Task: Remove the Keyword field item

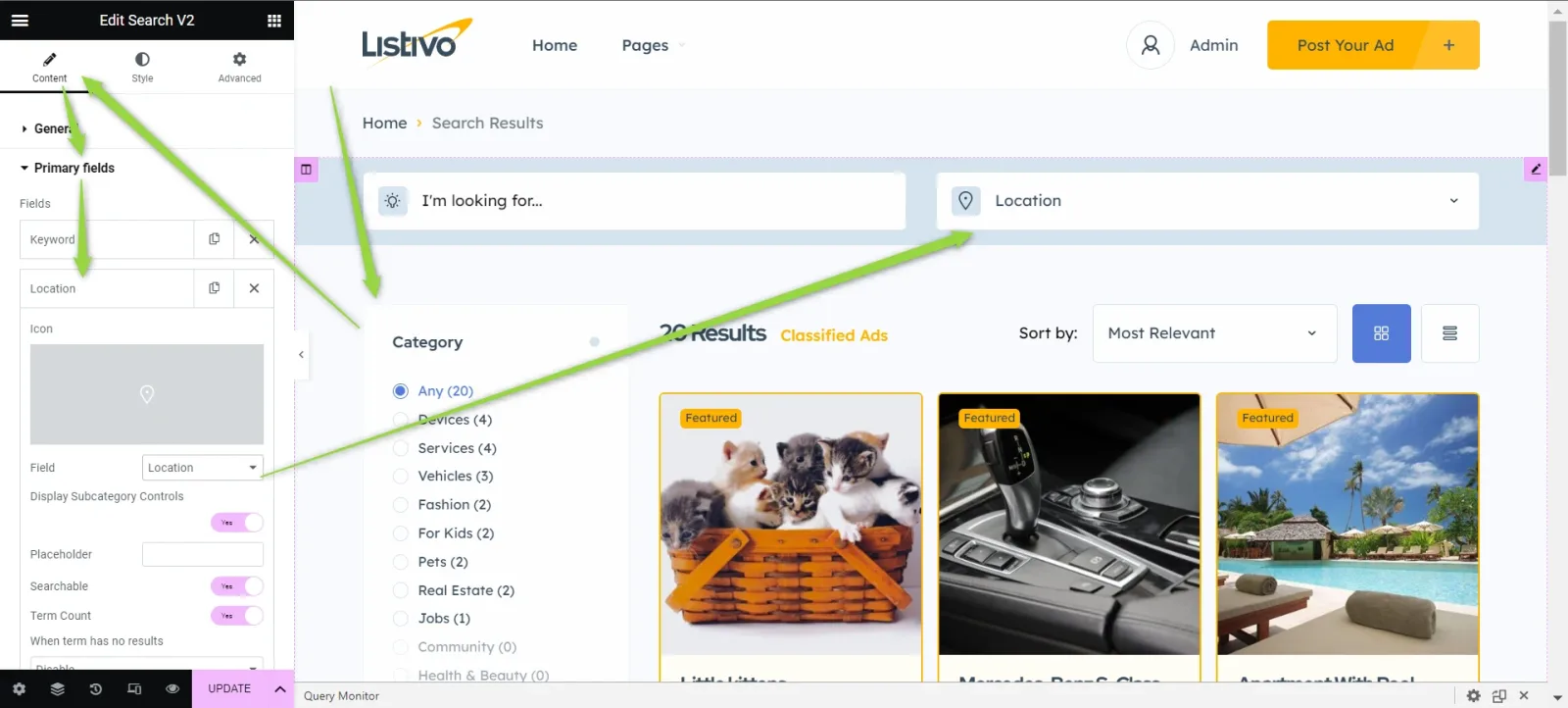Action: [x=254, y=239]
